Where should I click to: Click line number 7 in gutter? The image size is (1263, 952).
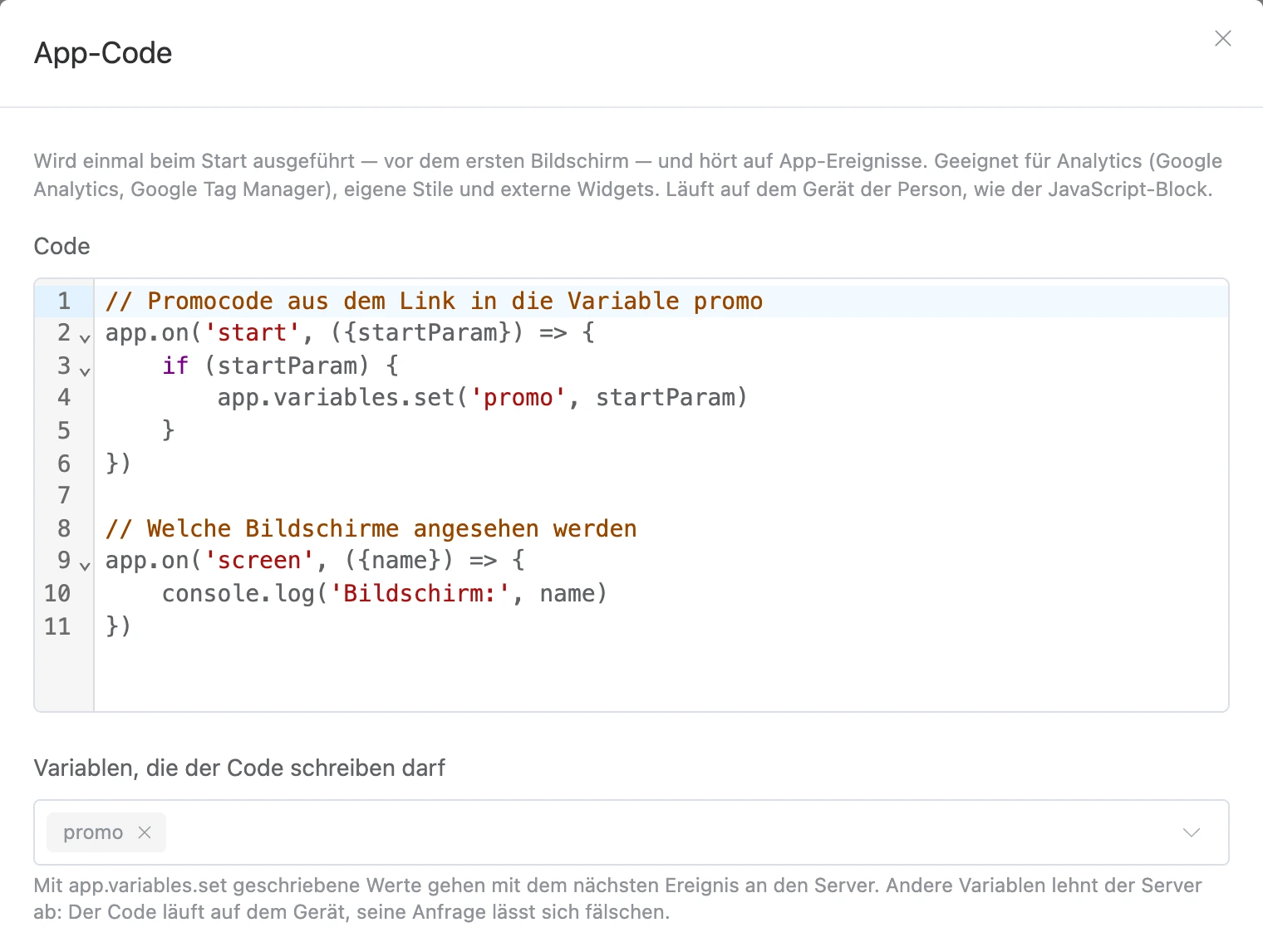click(64, 496)
